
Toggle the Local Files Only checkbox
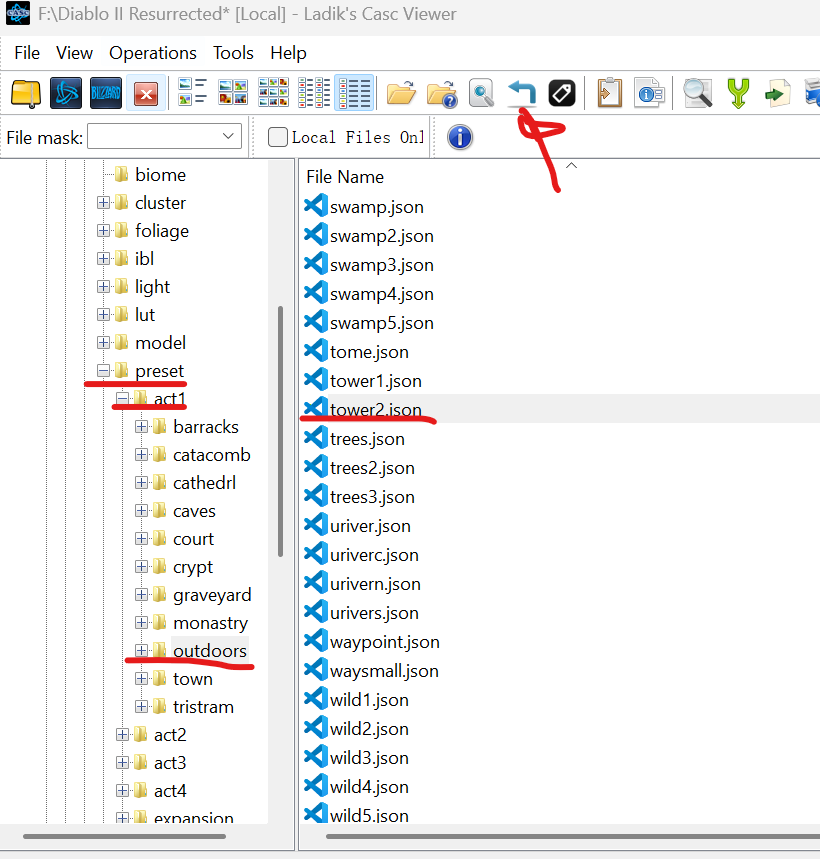[278, 137]
